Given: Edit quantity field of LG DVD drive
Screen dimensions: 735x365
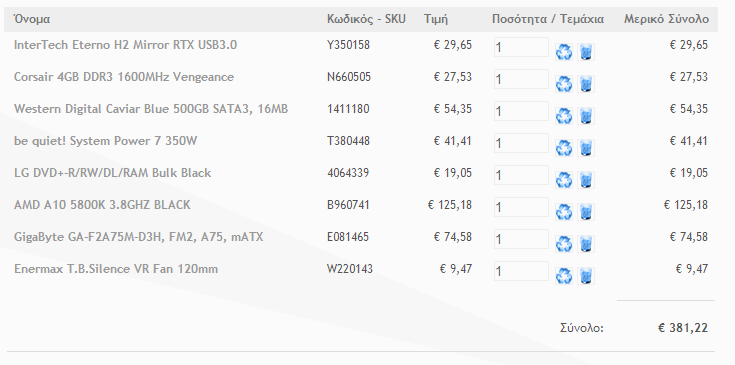Looking at the screenshot, I should [x=521, y=175].
